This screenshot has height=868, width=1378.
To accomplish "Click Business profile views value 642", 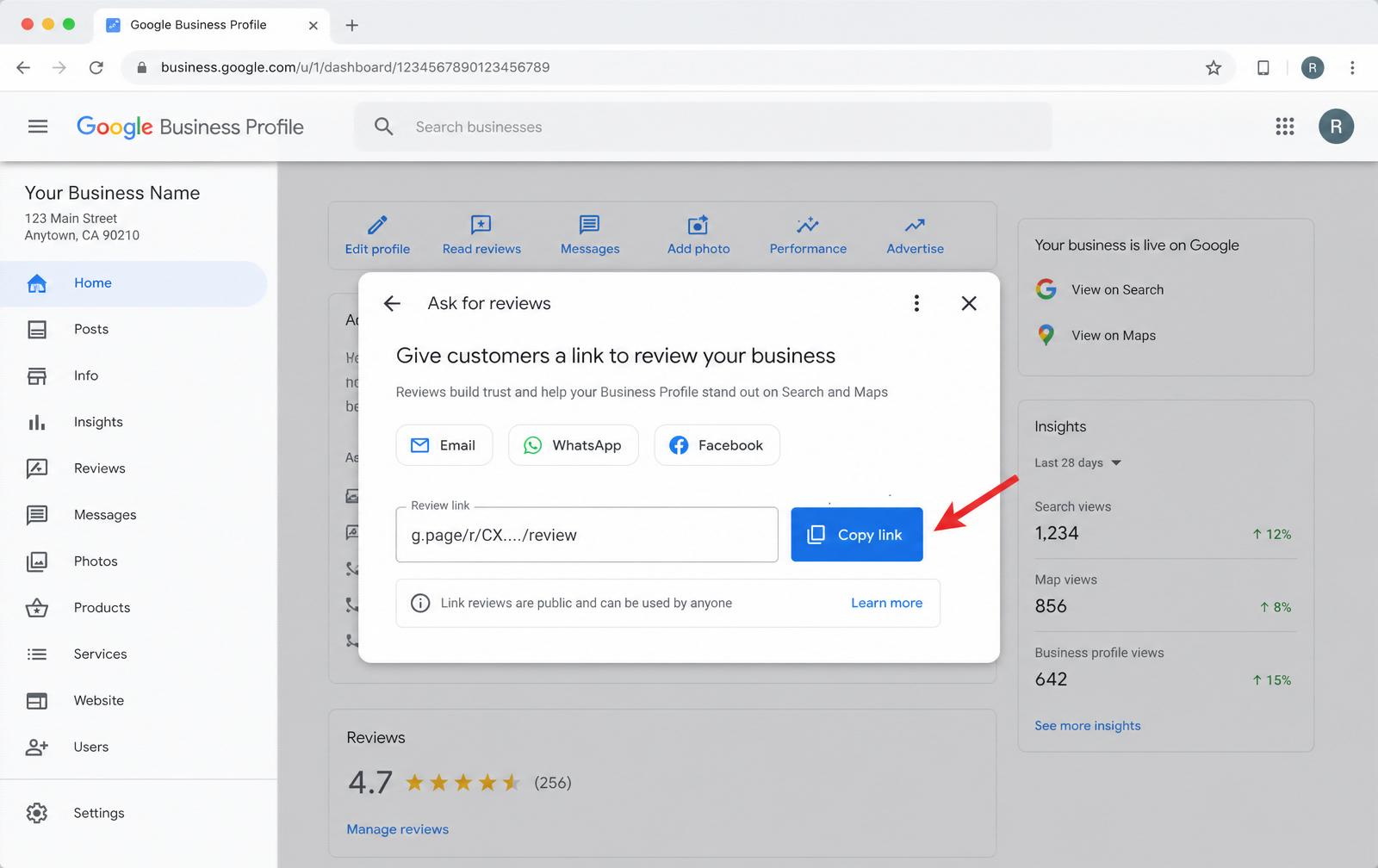I will coord(1051,680).
